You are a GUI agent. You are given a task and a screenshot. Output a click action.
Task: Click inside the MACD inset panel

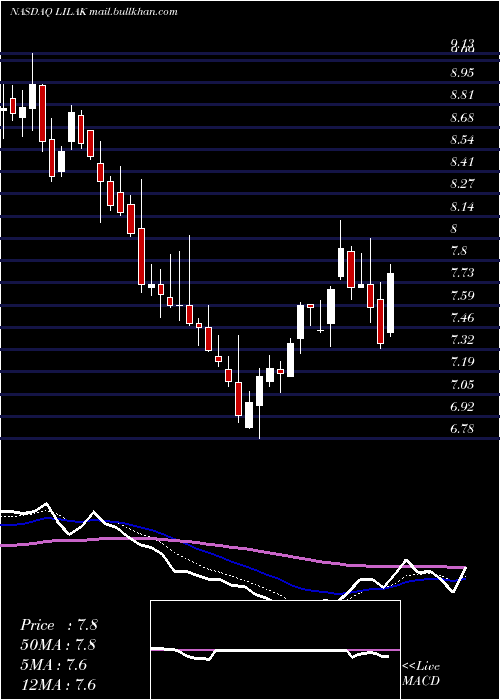point(275,650)
